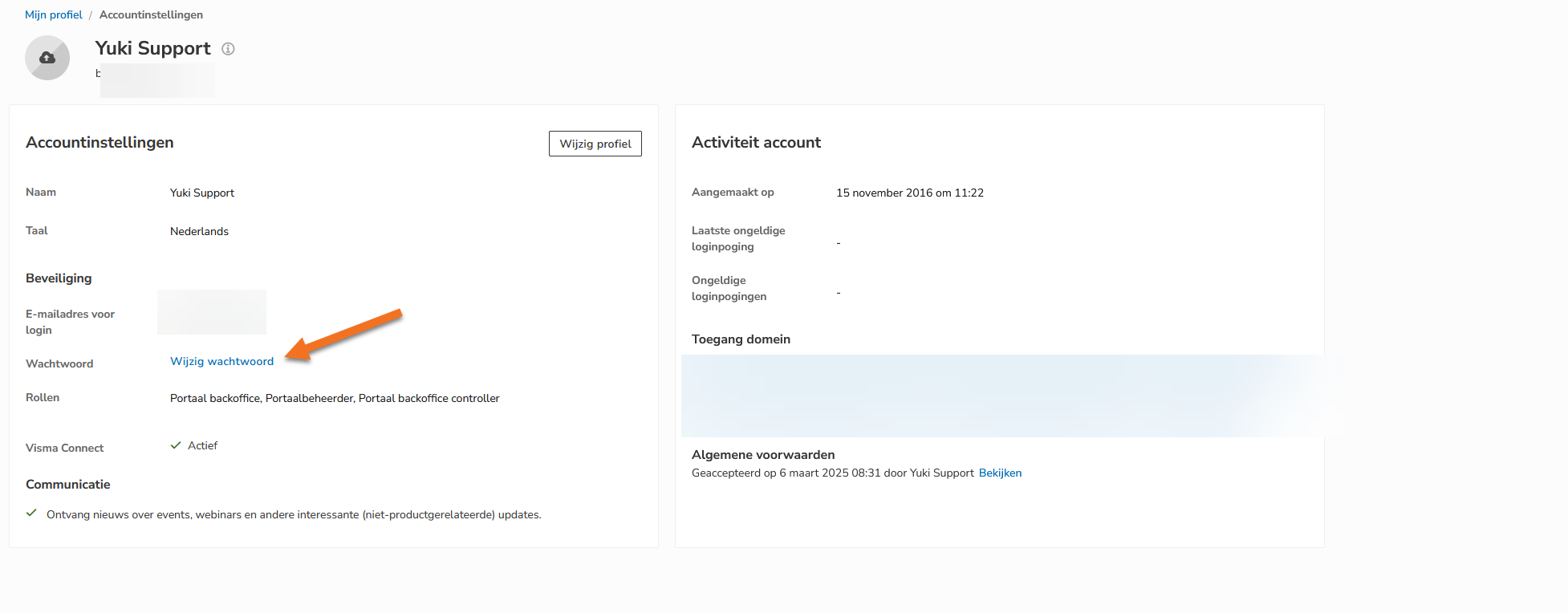Select the Yuki Support page title
Screen dimensions: 1568x613
click(153, 48)
